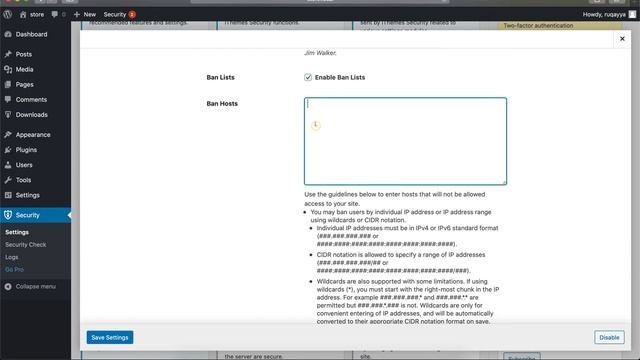Open the Pages menu item

pos(24,84)
